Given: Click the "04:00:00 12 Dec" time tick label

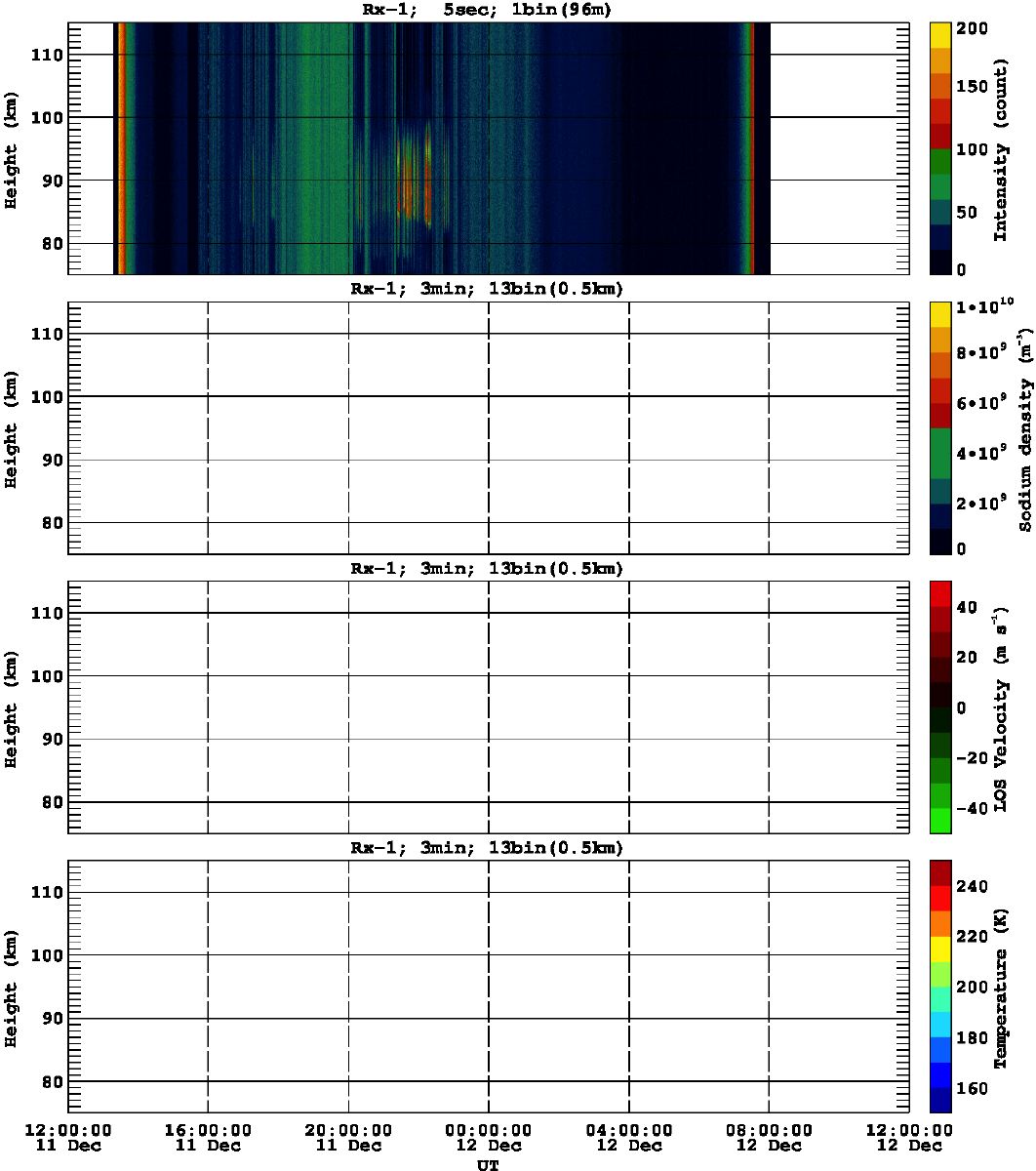Looking at the screenshot, I should tap(629, 1138).
